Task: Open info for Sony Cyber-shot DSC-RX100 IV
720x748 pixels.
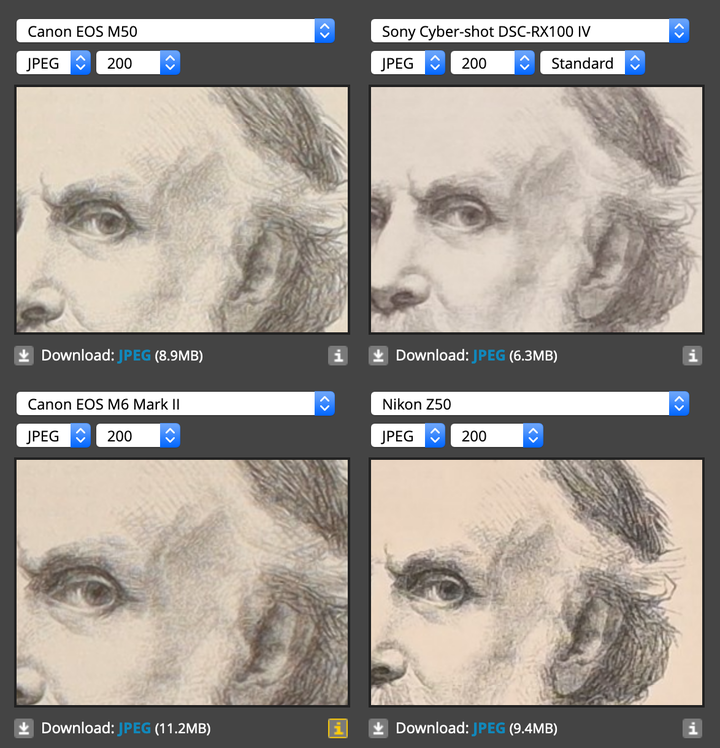Action: tap(692, 356)
